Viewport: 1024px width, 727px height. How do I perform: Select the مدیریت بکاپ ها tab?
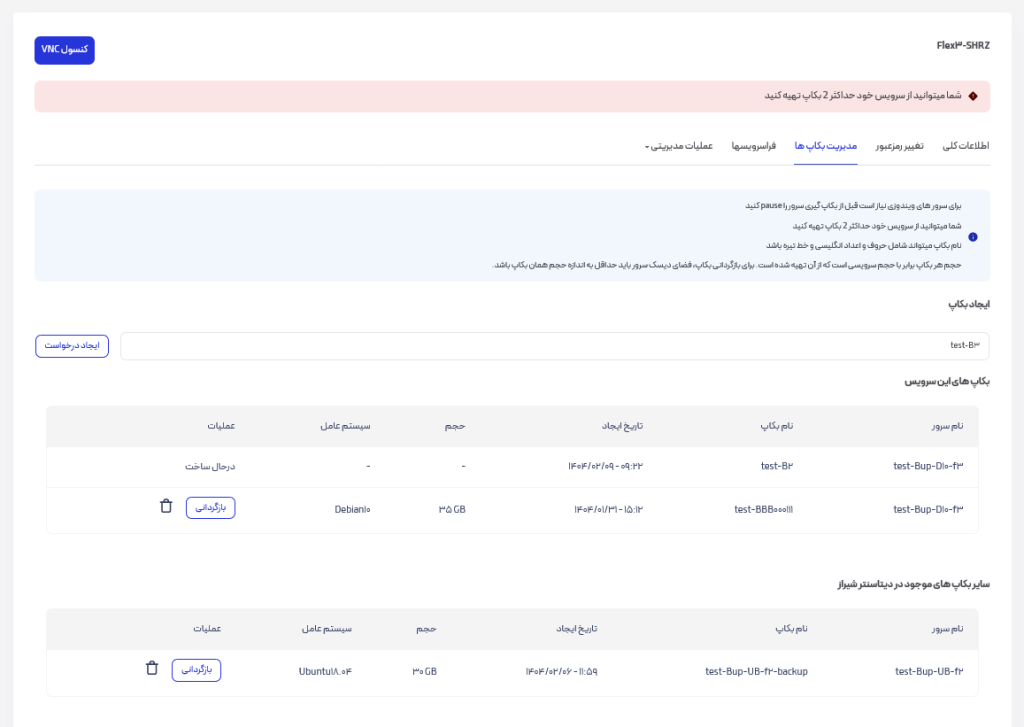(x=826, y=146)
